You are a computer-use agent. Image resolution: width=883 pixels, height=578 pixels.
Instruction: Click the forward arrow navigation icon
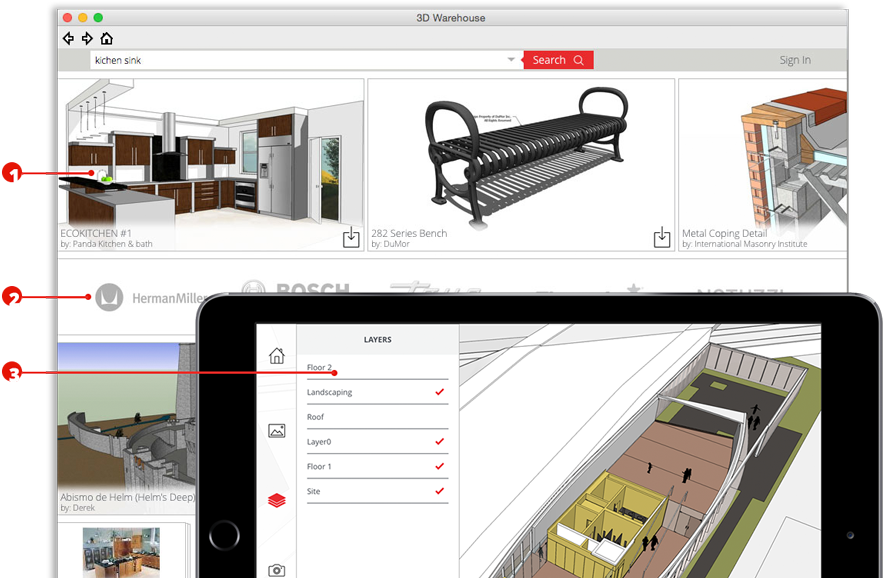[87, 39]
